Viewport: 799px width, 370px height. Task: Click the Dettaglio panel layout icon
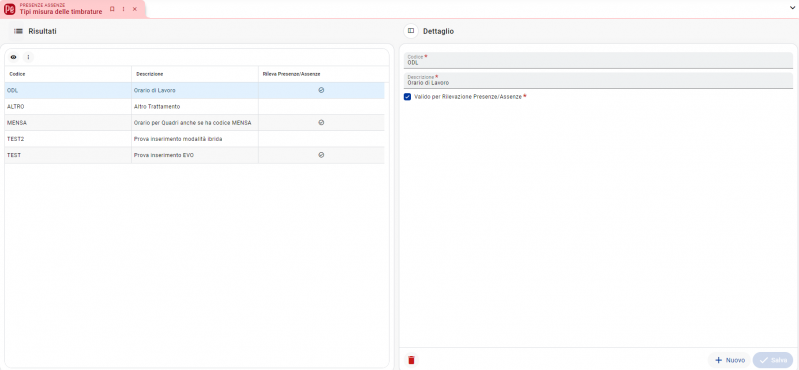(411, 31)
